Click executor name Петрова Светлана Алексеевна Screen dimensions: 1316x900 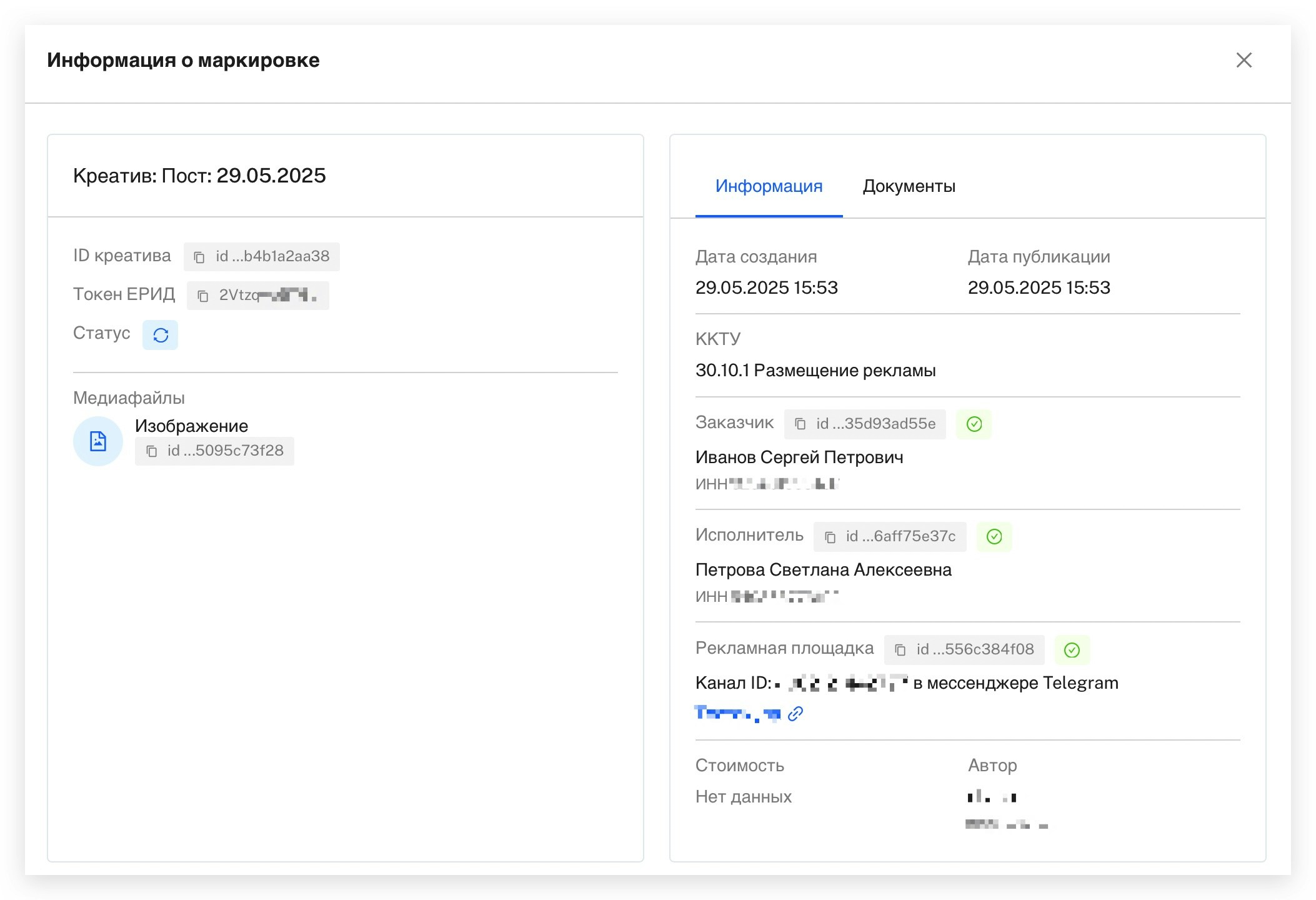point(823,570)
